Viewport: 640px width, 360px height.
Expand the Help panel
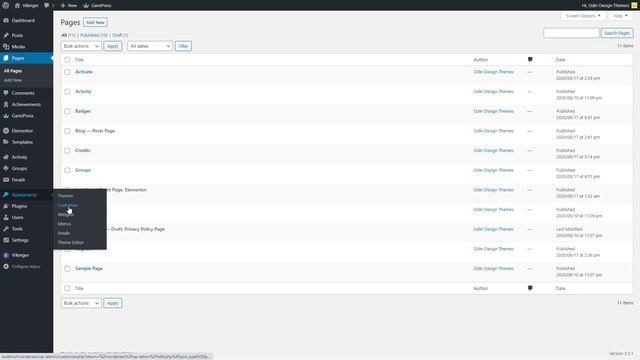[620, 16]
